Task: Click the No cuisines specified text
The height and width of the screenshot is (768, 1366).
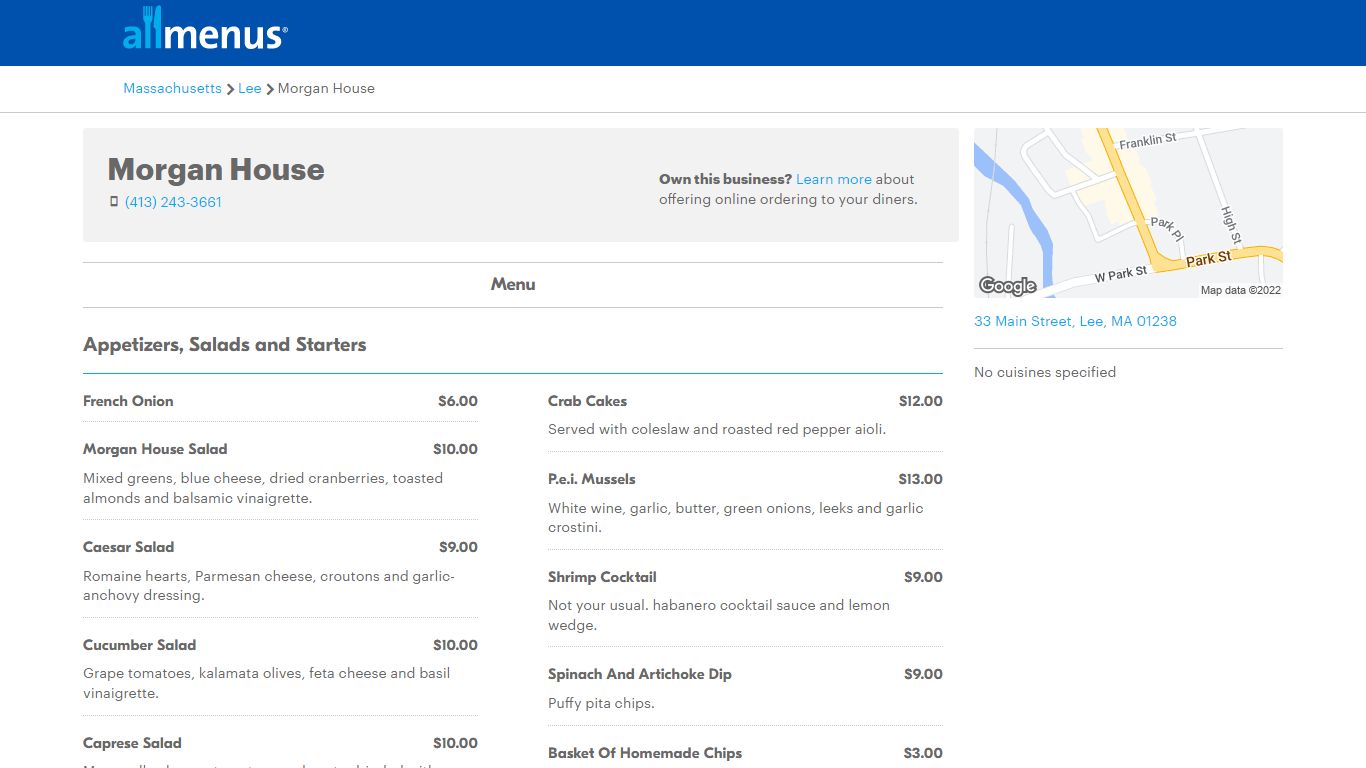Action: [1045, 372]
